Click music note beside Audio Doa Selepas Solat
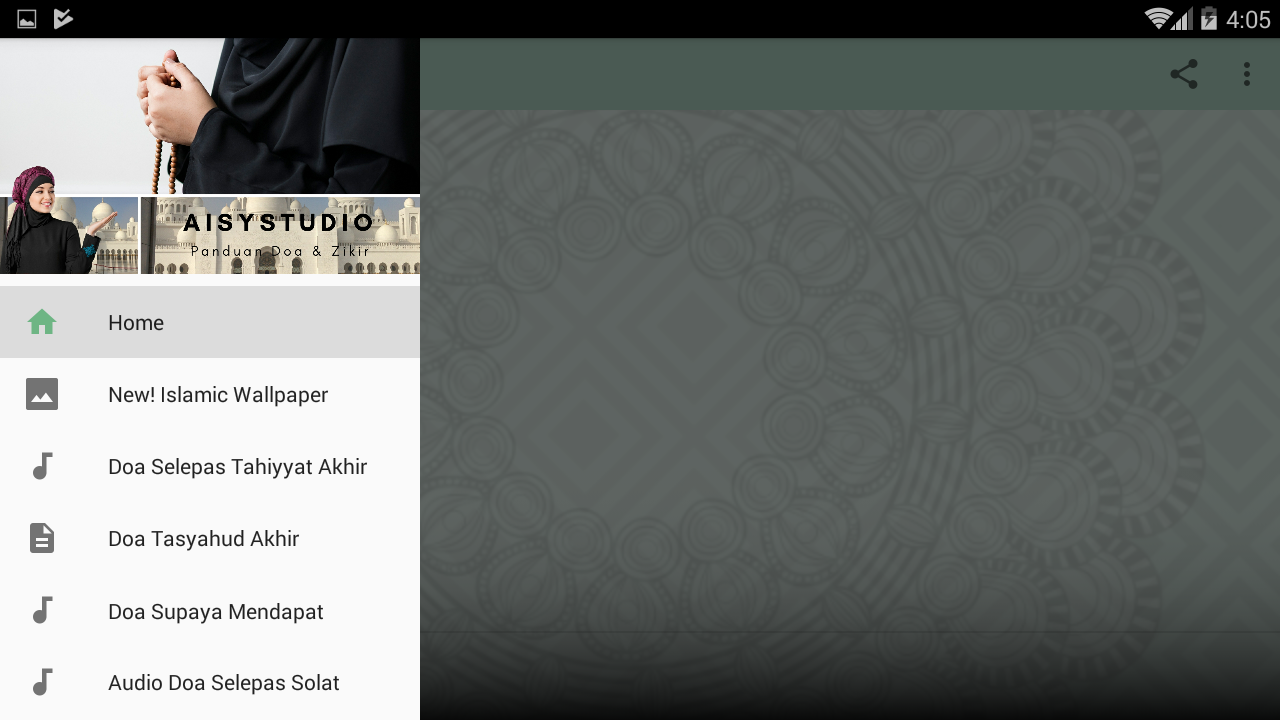1280x720 pixels. pyautogui.click(x=42, y=682)
